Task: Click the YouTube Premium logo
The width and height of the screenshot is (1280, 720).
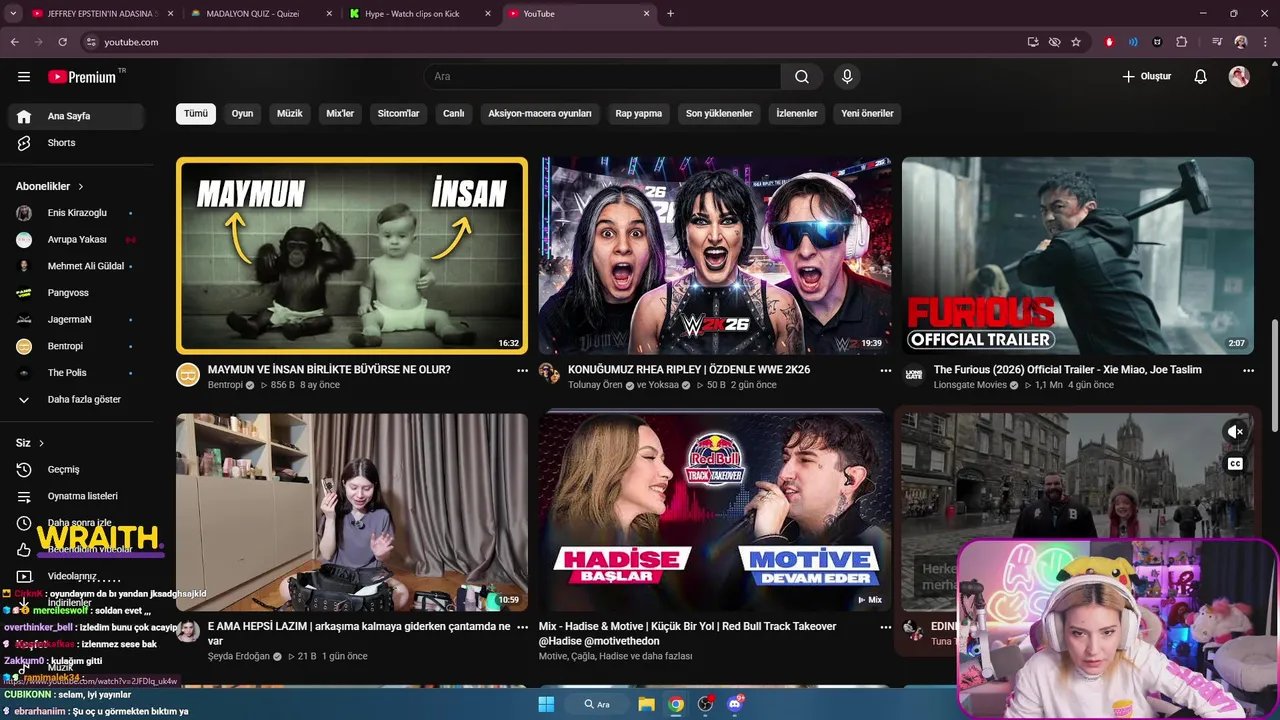Action: (x=82, y=77)
